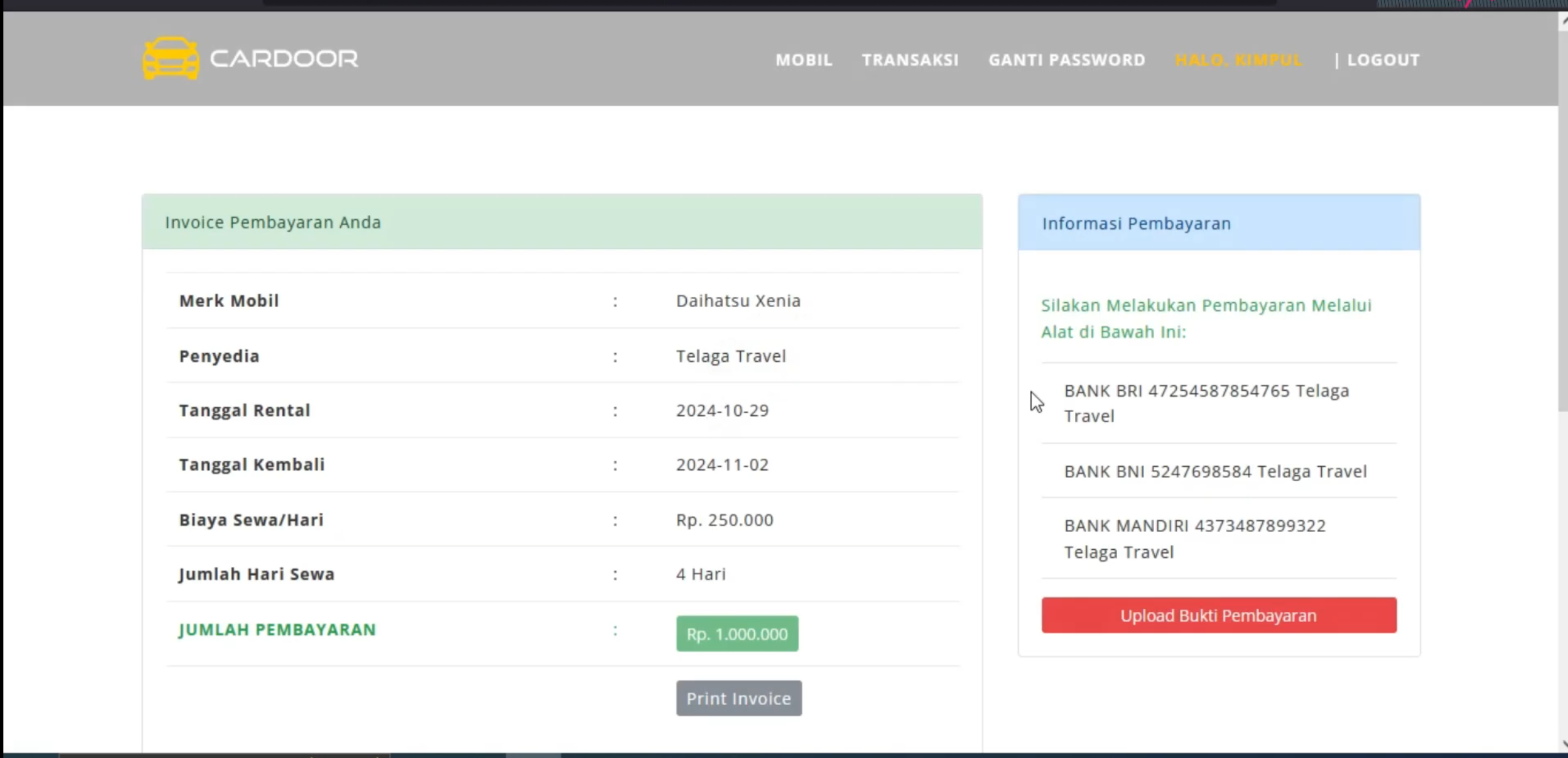The width and height of the screenshot is (1568, 758).
Task: Click the vertical page scrollbar thumb
Action: tap(1562, 221)
